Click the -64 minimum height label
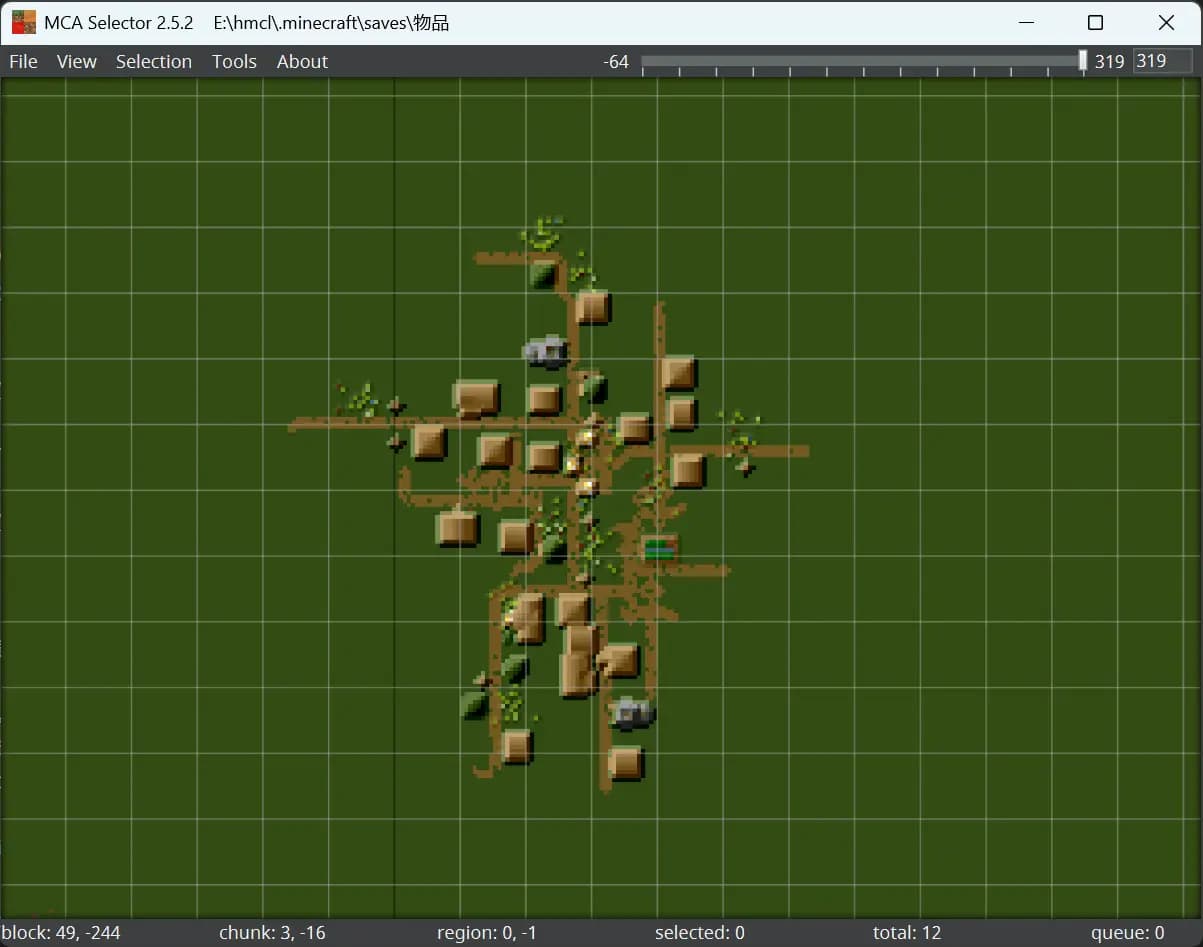The width and height of the screenshot is (1203, 947). coord(616,62)
